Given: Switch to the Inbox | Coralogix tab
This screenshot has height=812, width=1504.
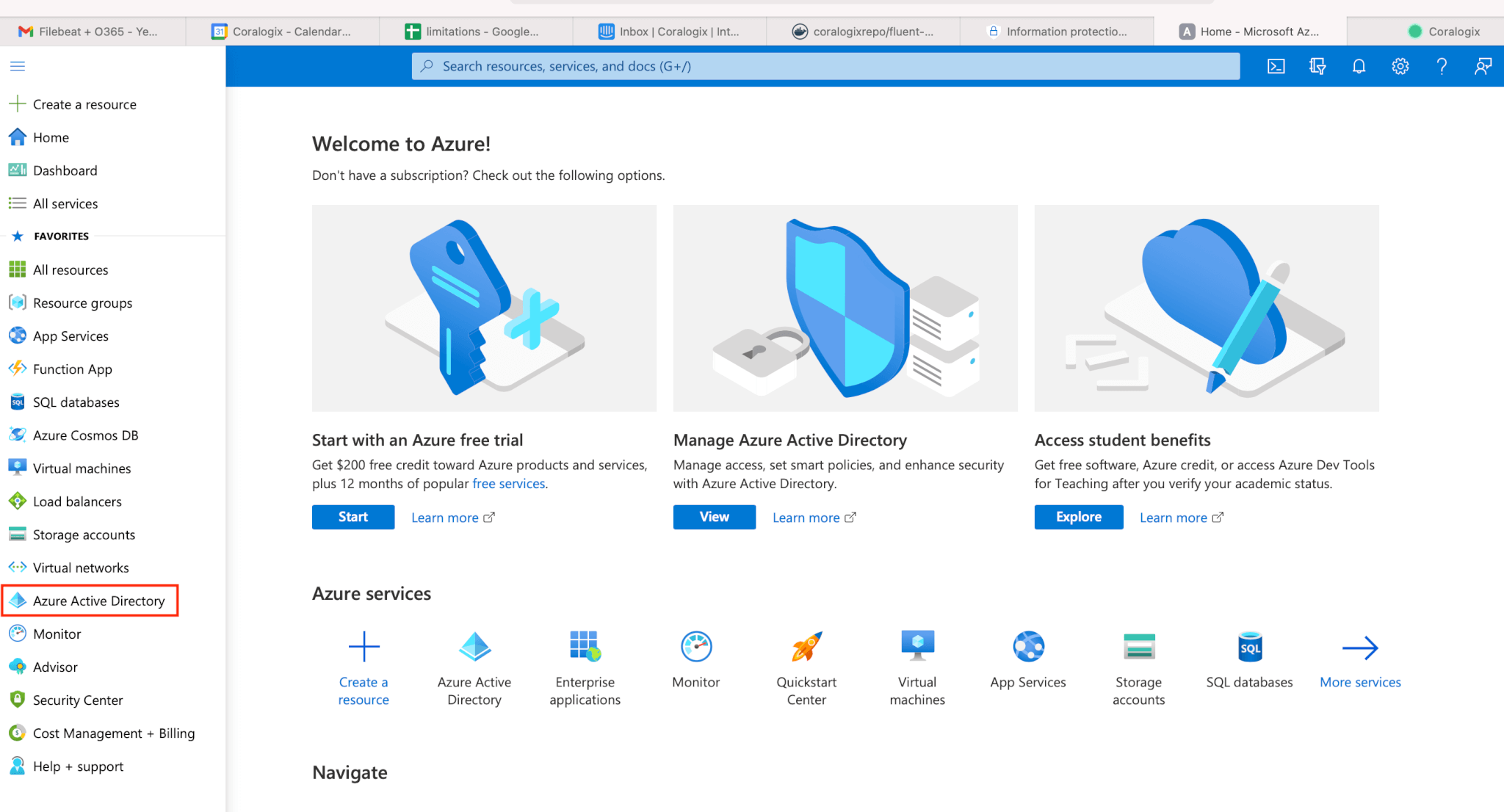Looking at the screenshot, I should pyautogui.click(x=670, y=32).
